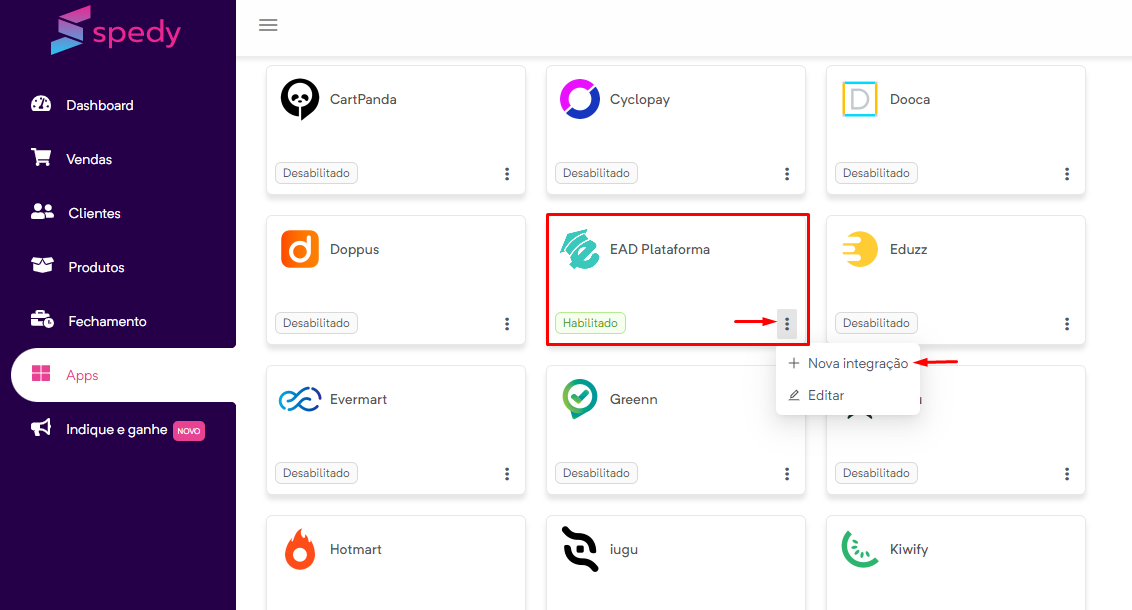Click the Eduzz card title
The height and width of the screenshot is (610, 1132).
[x=908, y=250]
